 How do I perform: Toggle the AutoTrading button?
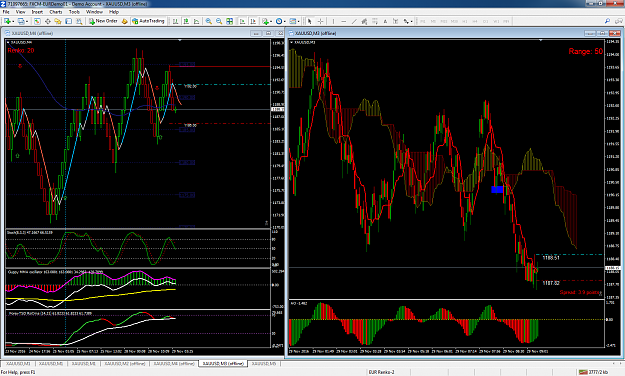point(148,21)
